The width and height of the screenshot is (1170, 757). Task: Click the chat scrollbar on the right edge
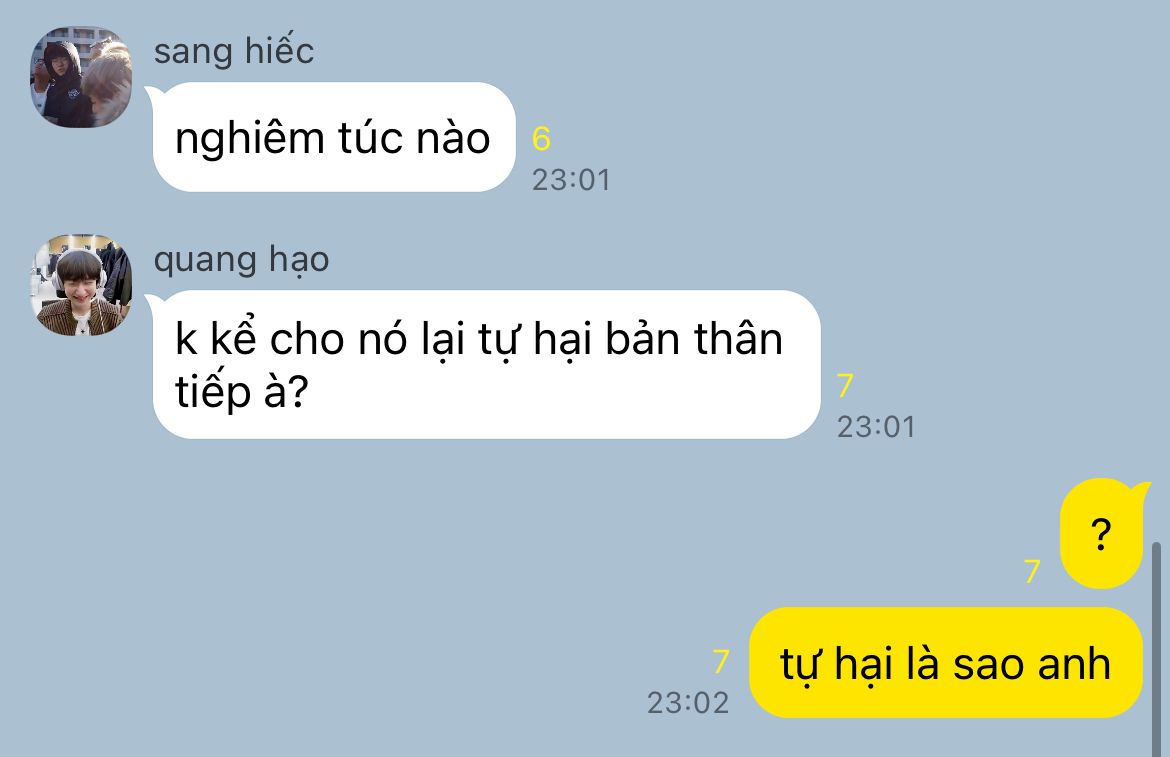(x=1157, y=649)
